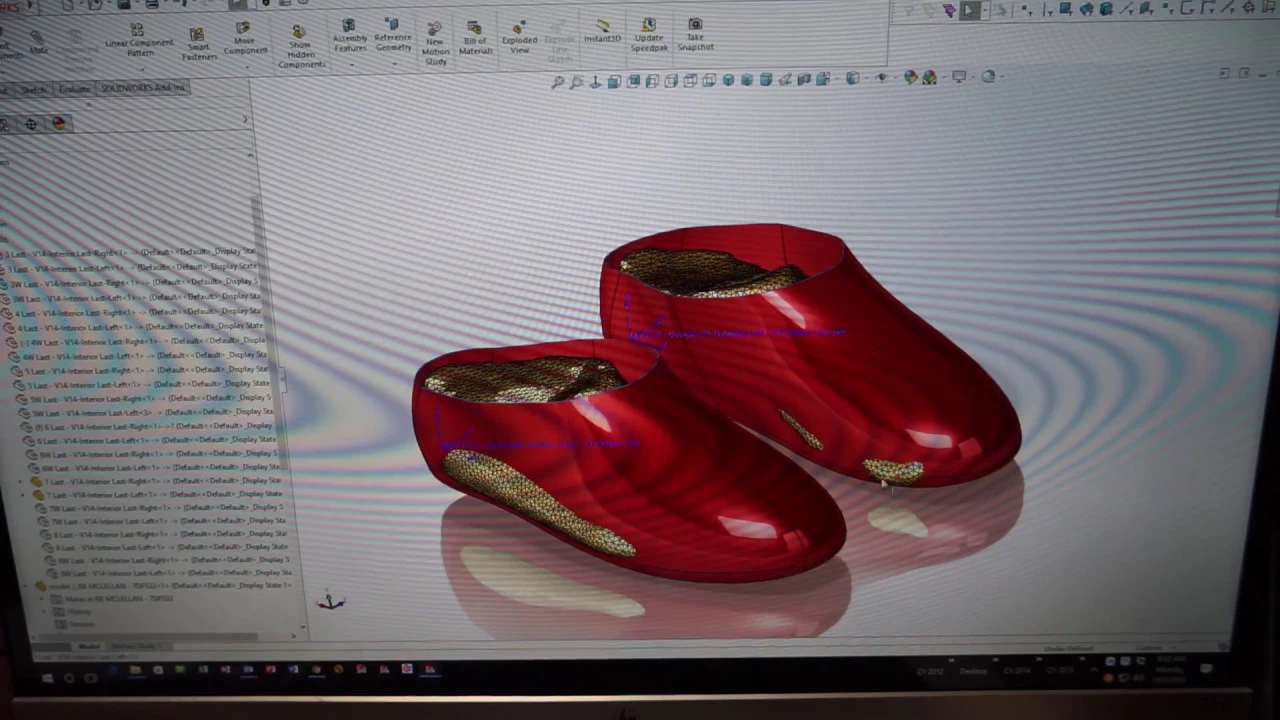Create an Exploded View
Image resolution: width=1280 pixels, height=720 pixels.
pyautogui.click(x=519, y=38)
